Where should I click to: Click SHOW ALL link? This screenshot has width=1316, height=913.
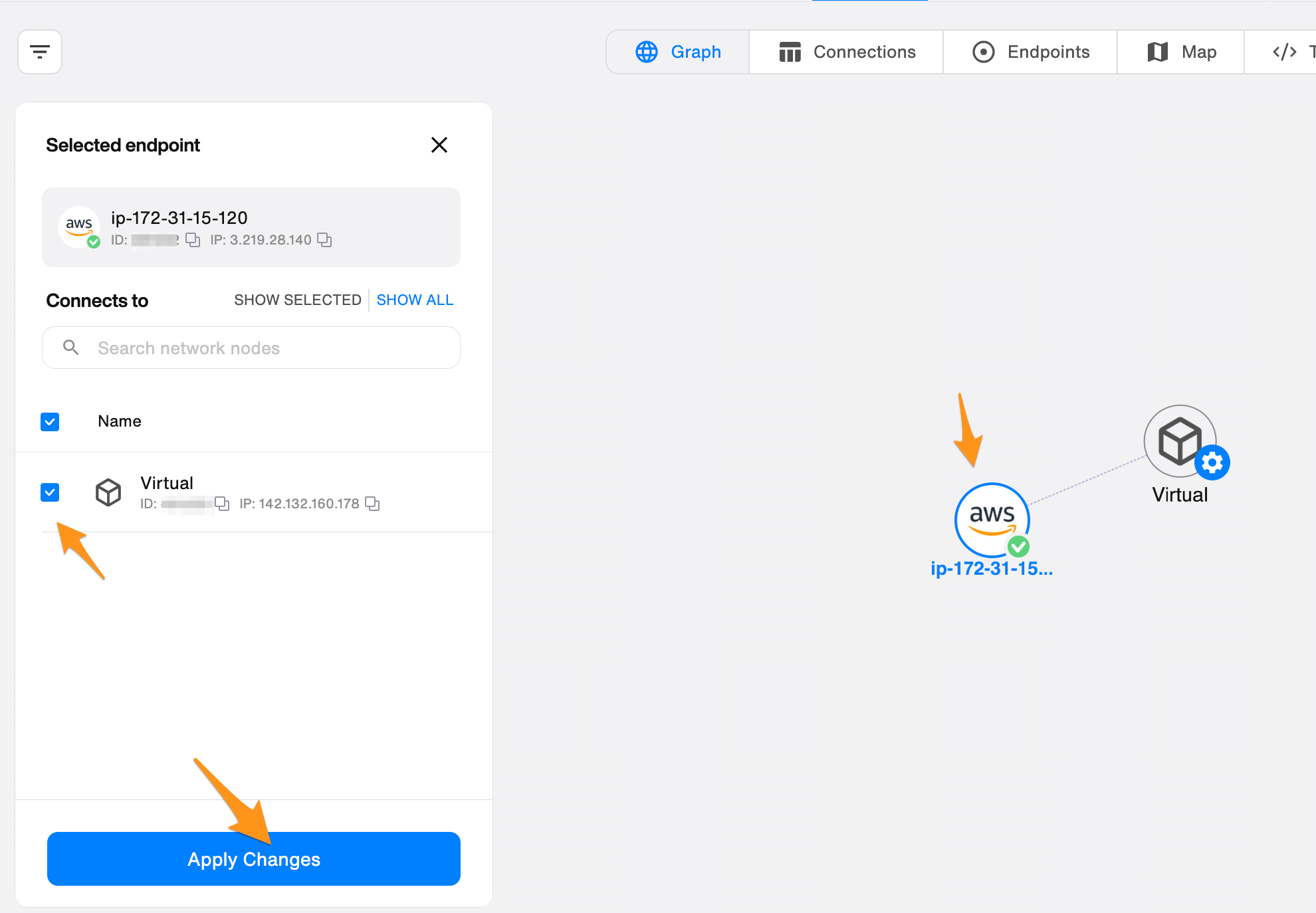tap(415, 300)
